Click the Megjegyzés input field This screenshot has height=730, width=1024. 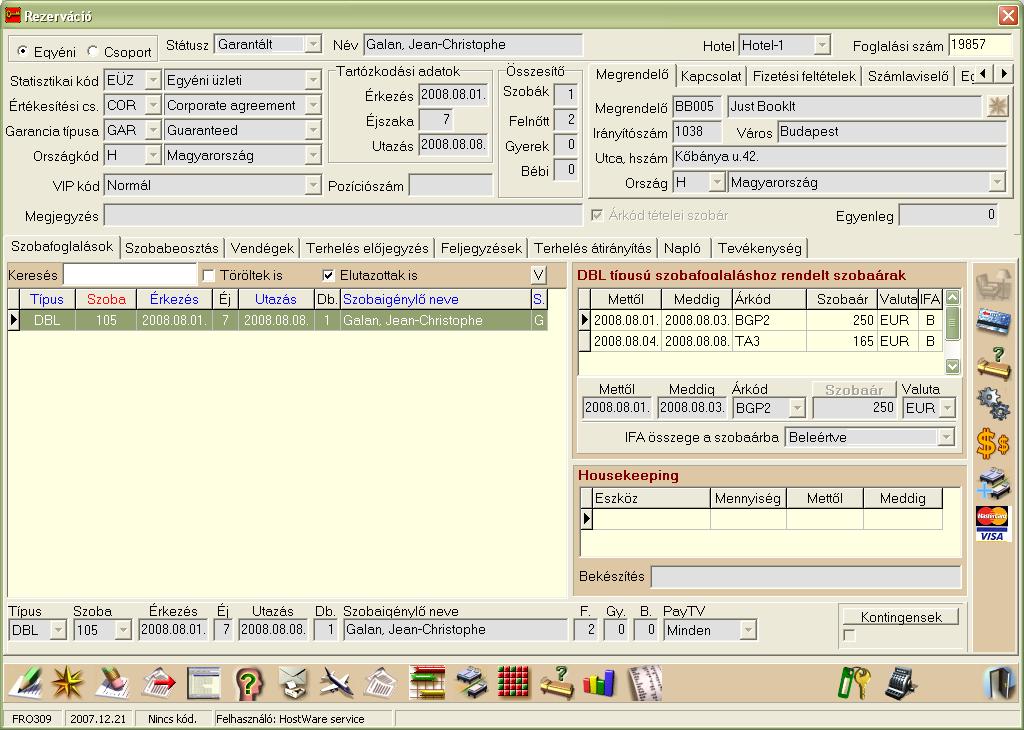coord(343,215)
